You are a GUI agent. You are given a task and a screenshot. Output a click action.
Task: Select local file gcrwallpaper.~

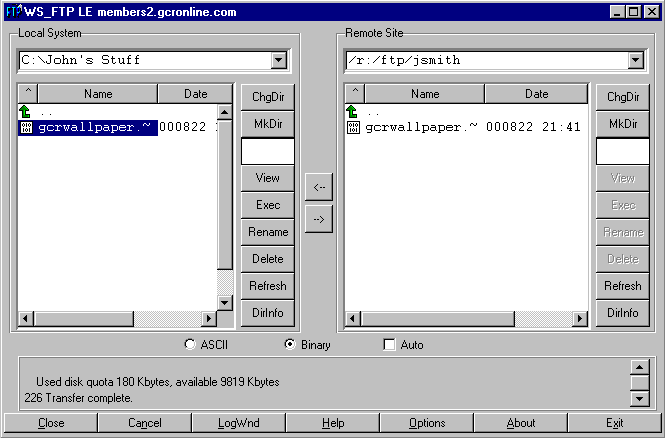94,127
